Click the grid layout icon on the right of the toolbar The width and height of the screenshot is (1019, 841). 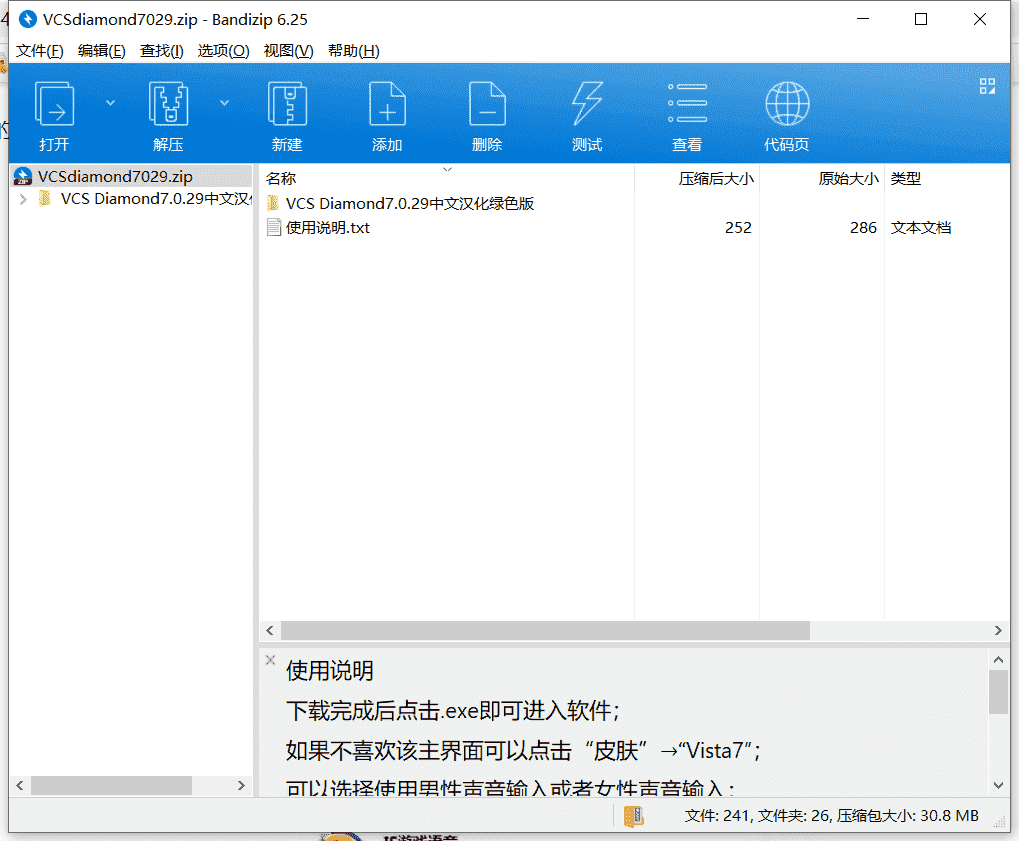point(987,86)
